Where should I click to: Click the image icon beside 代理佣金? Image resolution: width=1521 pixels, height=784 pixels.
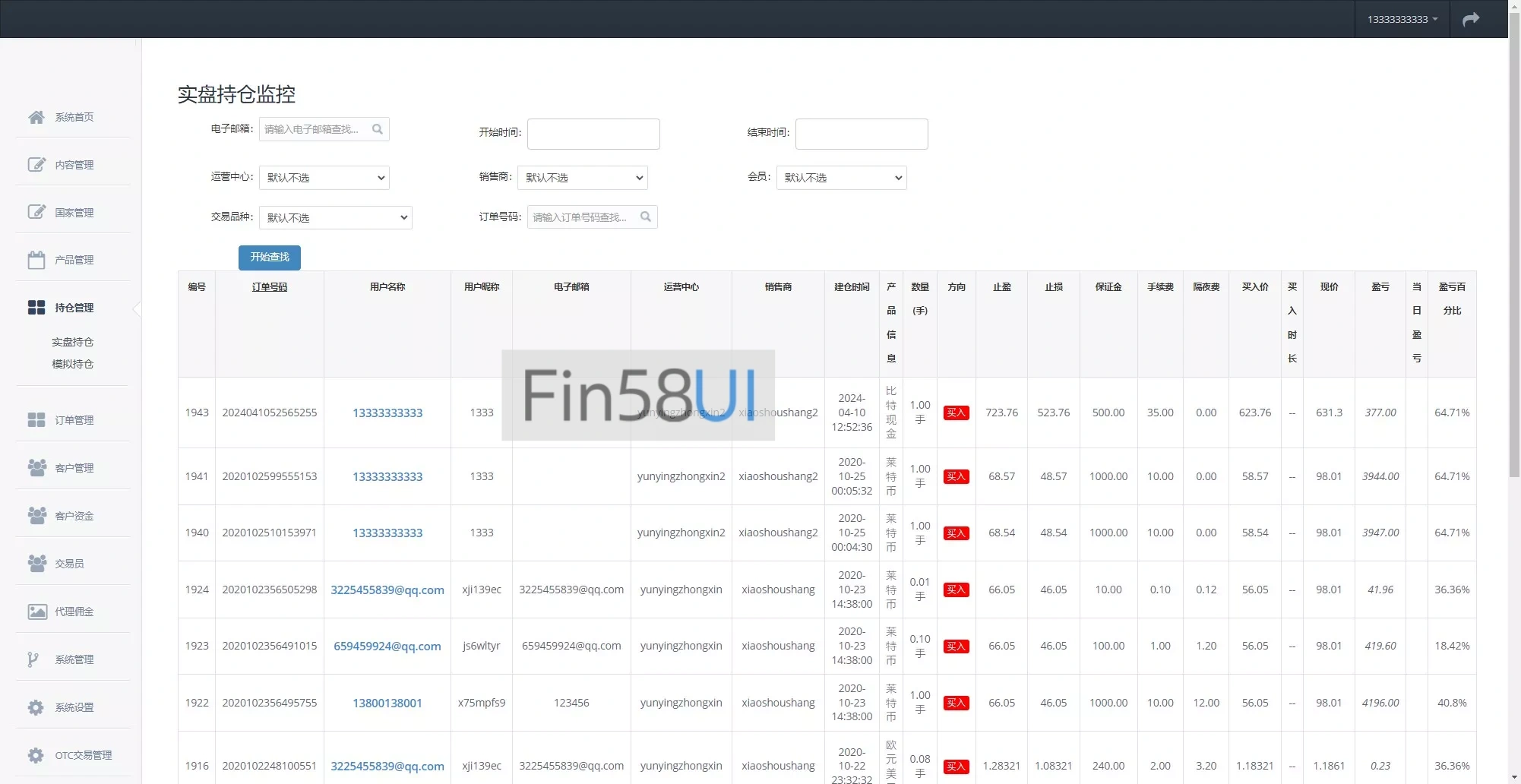click(36, 612)
